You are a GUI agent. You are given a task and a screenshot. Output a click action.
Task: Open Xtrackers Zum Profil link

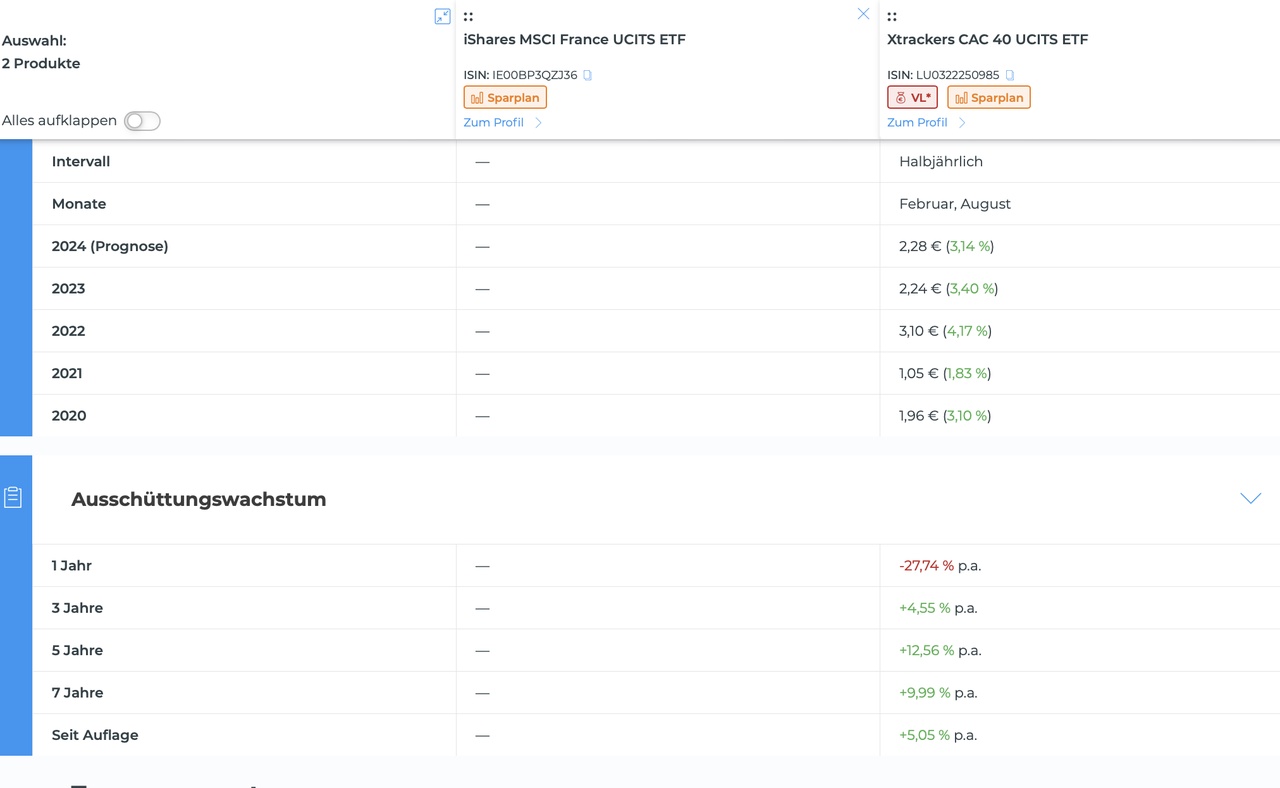[x=917, y=122]
